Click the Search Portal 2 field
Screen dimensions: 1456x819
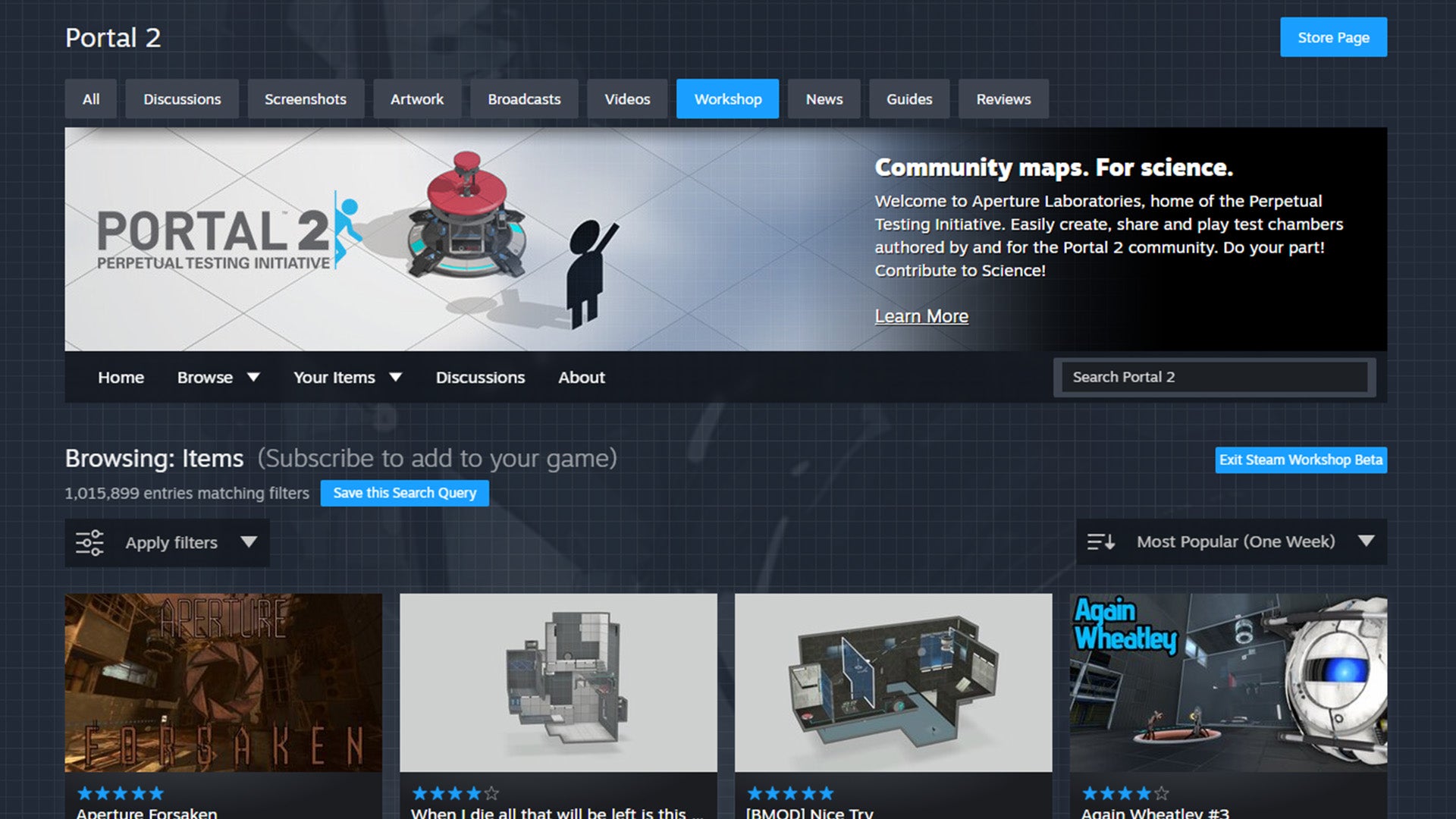click(1213, 377)
